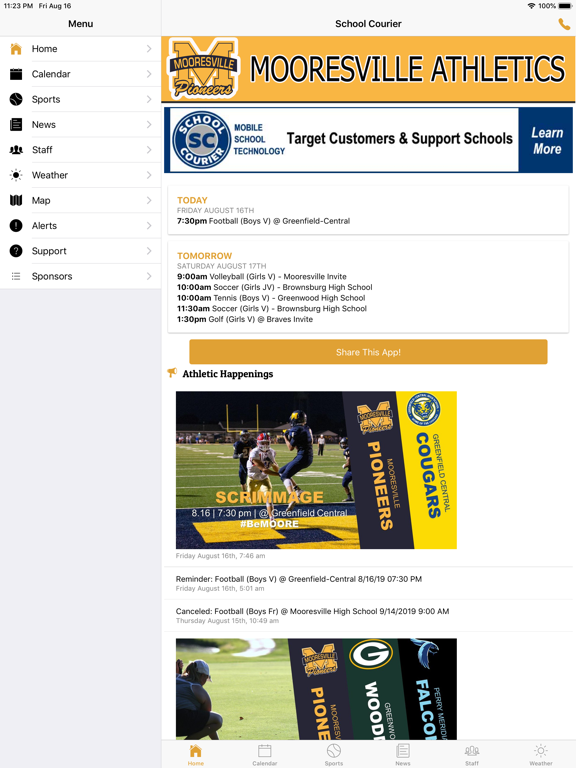Image resolution: width=576 pixels, height=768 pixels.
Task: Select the Calendar icon in sidebar menu
Action: 16,74
